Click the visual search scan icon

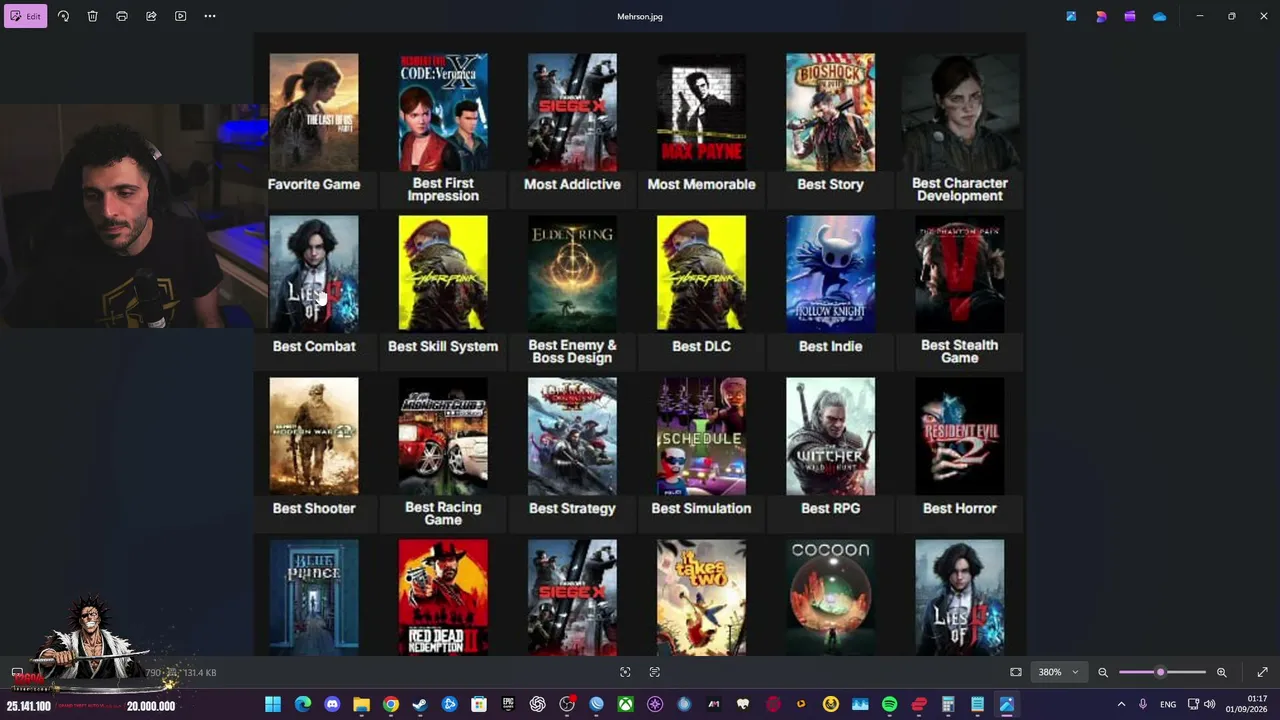click(625, 672)
